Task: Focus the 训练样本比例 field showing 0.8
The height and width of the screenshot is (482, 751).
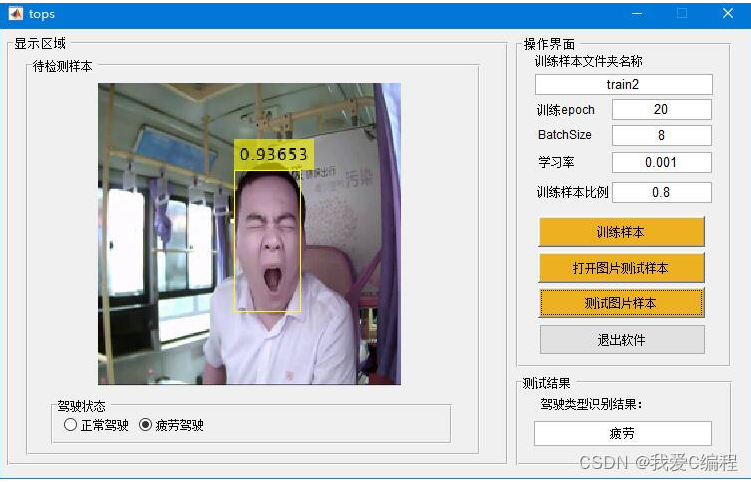Action: 661,192
